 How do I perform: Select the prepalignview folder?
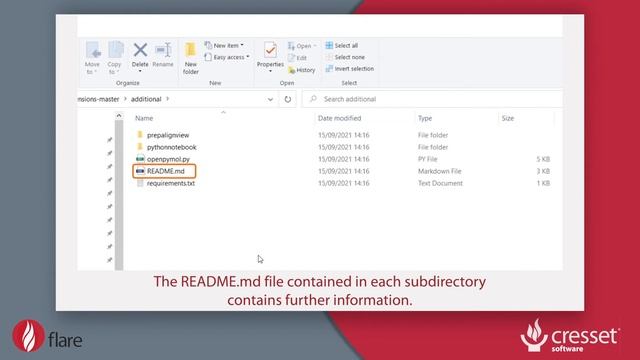click(168, 135)
